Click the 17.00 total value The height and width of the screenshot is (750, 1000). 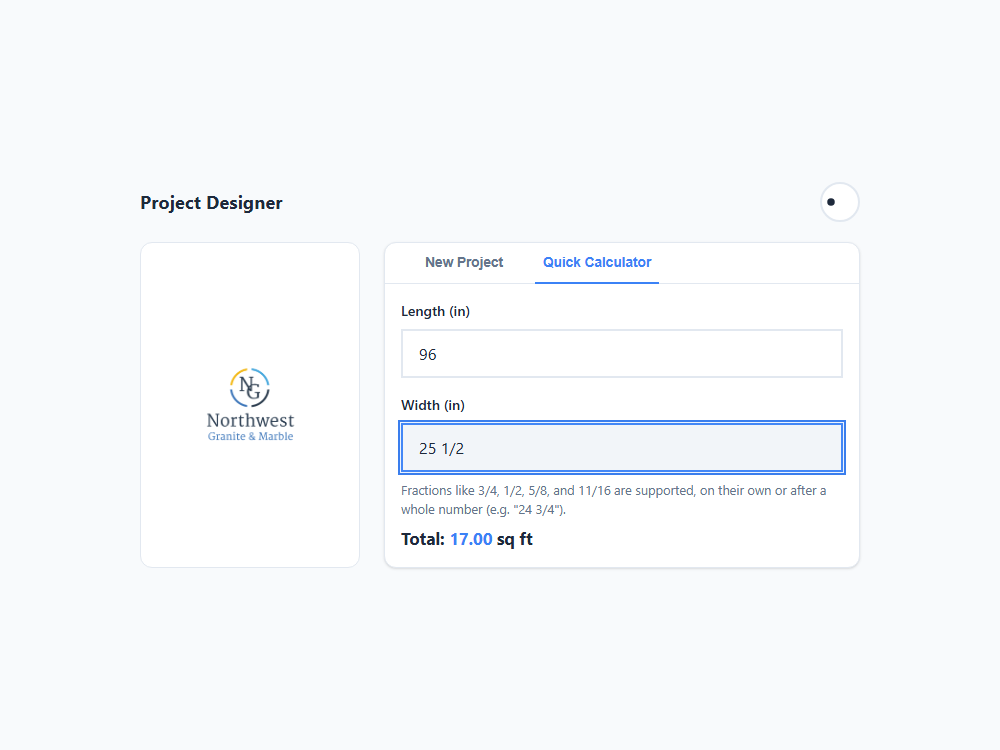click(x=471, y=540)
